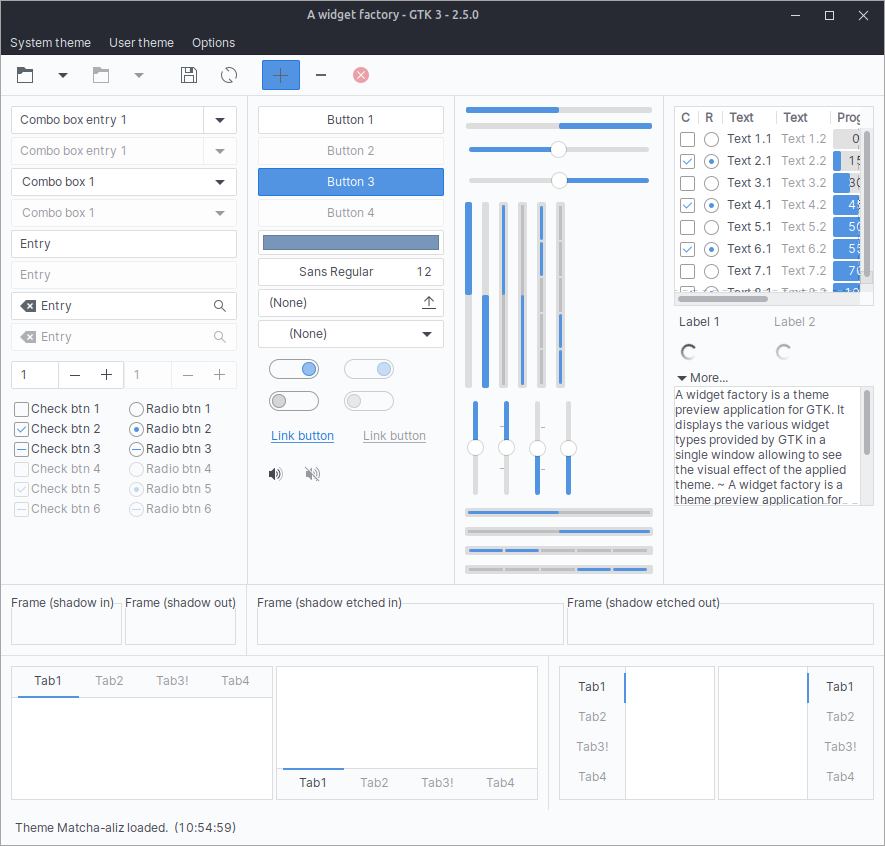
Task: Enable Check btn 1 checkbox
Action: [21, 409]
